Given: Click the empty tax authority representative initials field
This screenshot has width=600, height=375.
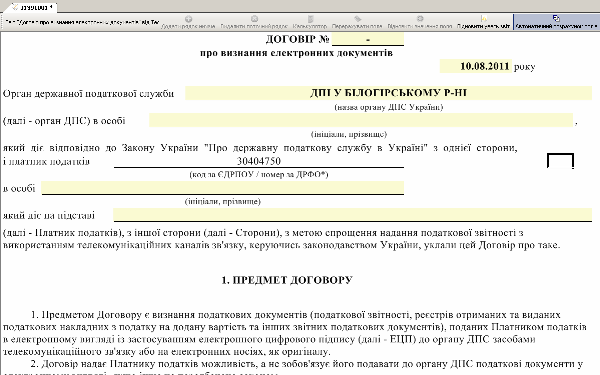Looking at the screenshot, I should click(361, 120).
